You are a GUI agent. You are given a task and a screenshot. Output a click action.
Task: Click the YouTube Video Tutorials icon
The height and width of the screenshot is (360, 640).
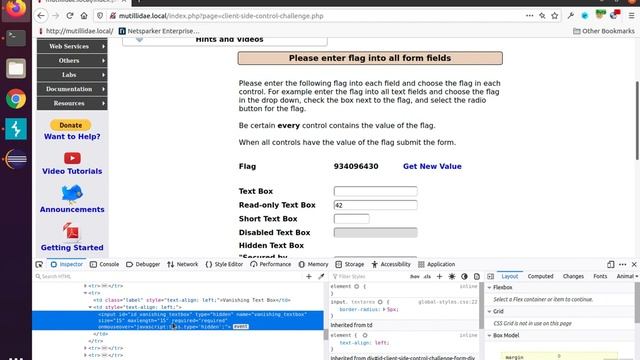click(x=72, y=158)
